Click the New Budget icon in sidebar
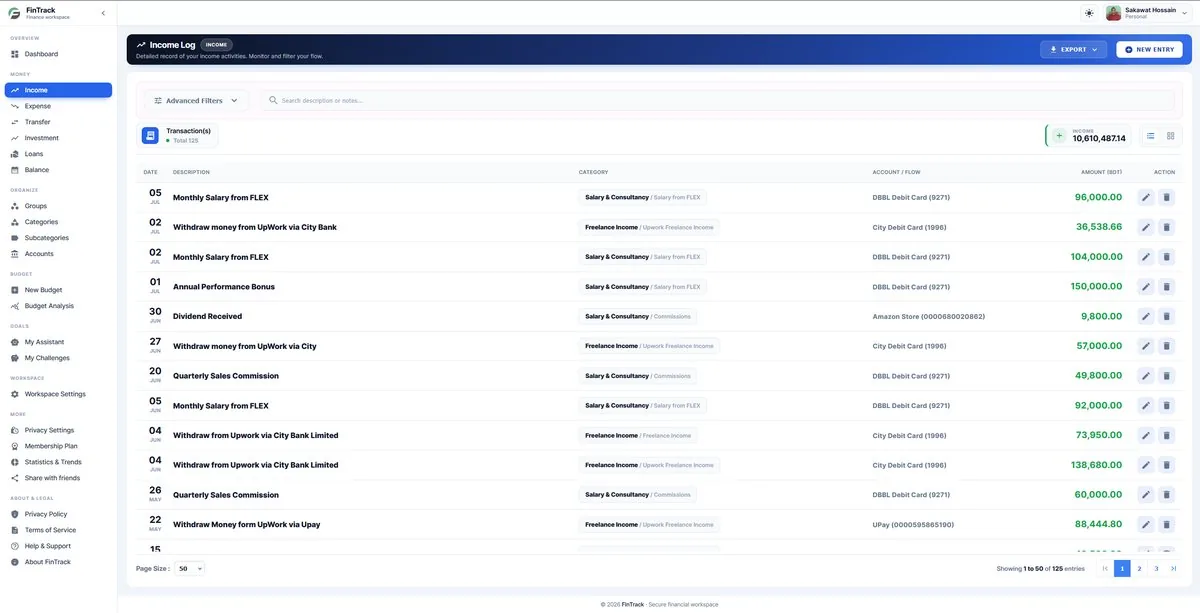Viewport: 1200px width, 613px height. point(15,290)
